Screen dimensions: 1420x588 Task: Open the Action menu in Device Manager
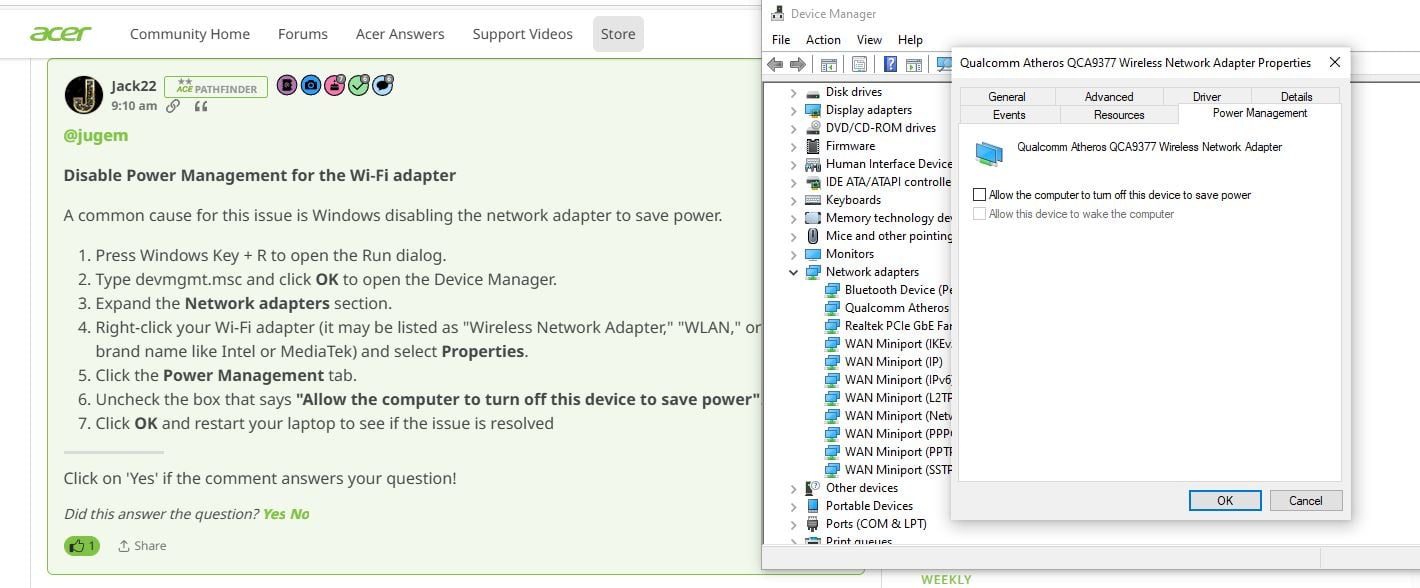[823, 40]
